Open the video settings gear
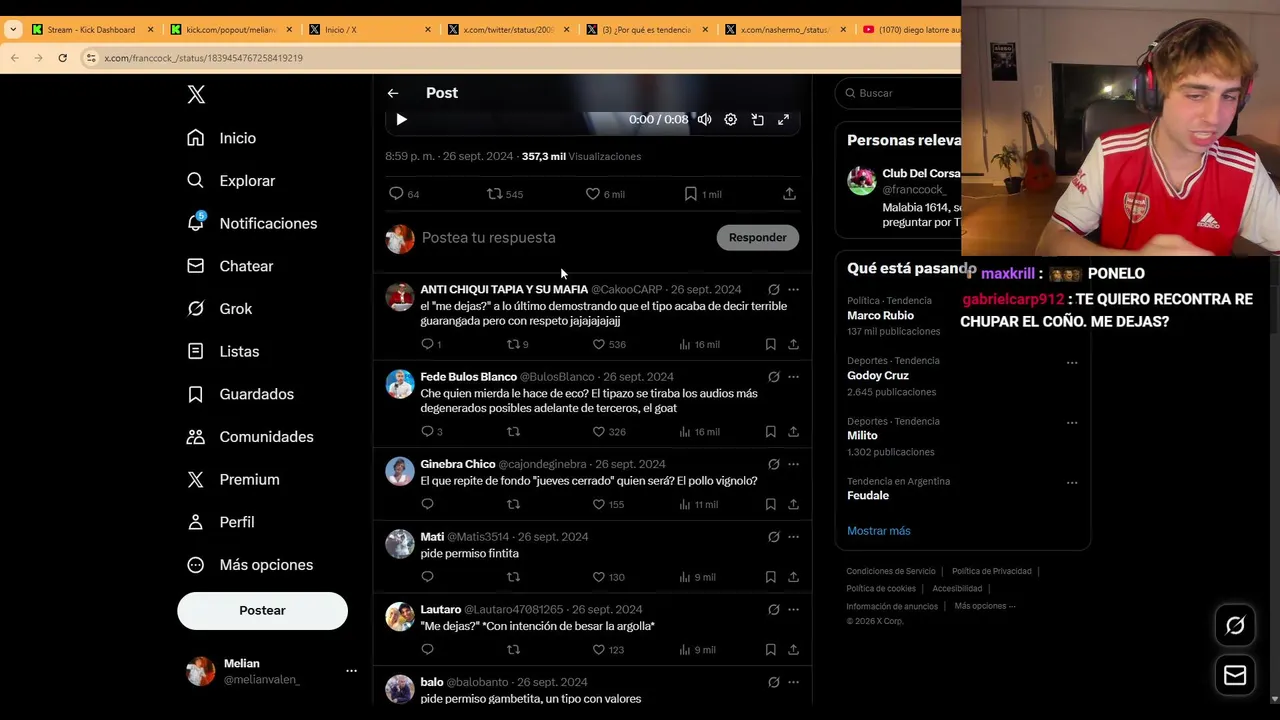Viewport: 1280px width, 720px height. tap(731, 120)
